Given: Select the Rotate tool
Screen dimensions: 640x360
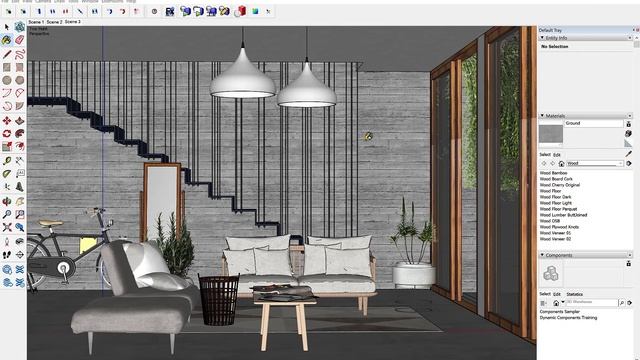Looking at the screenshot, I should click(x=7, y=133).
